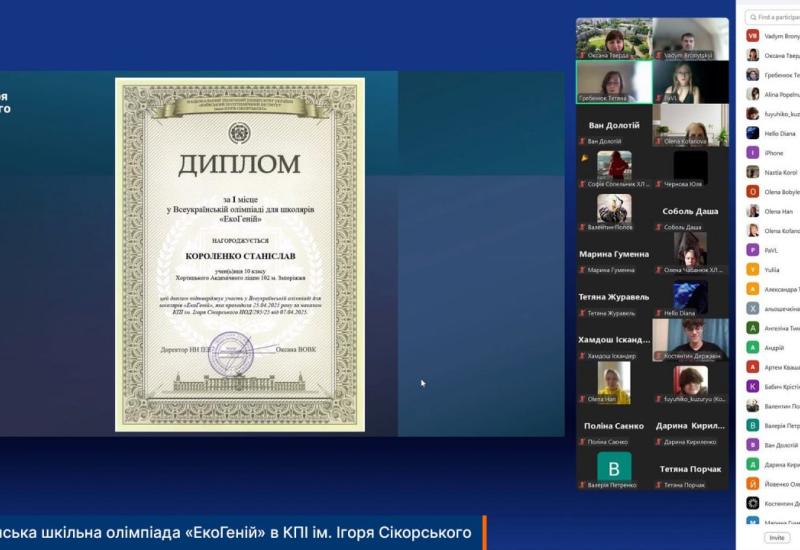
Task: Select the Костянтин Державін video tile
Action: click(691, 339)
